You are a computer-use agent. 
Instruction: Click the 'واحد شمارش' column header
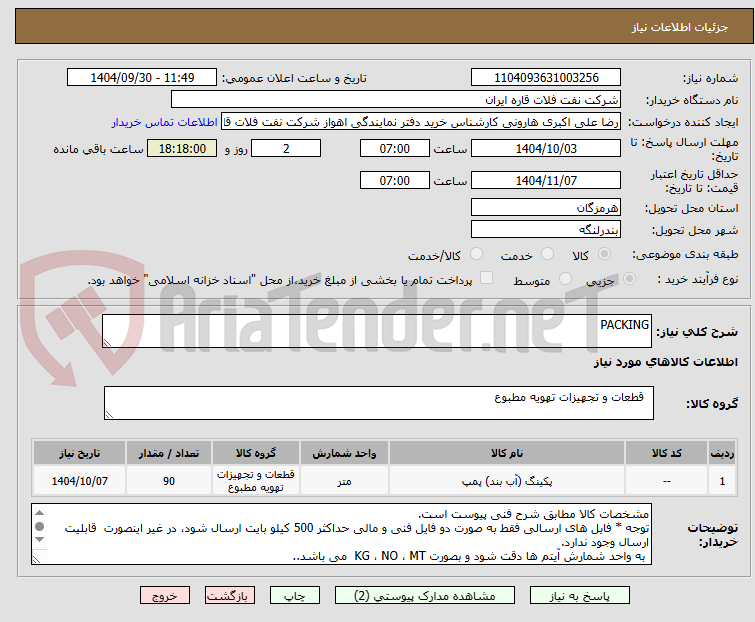click(x=344, y=453)
